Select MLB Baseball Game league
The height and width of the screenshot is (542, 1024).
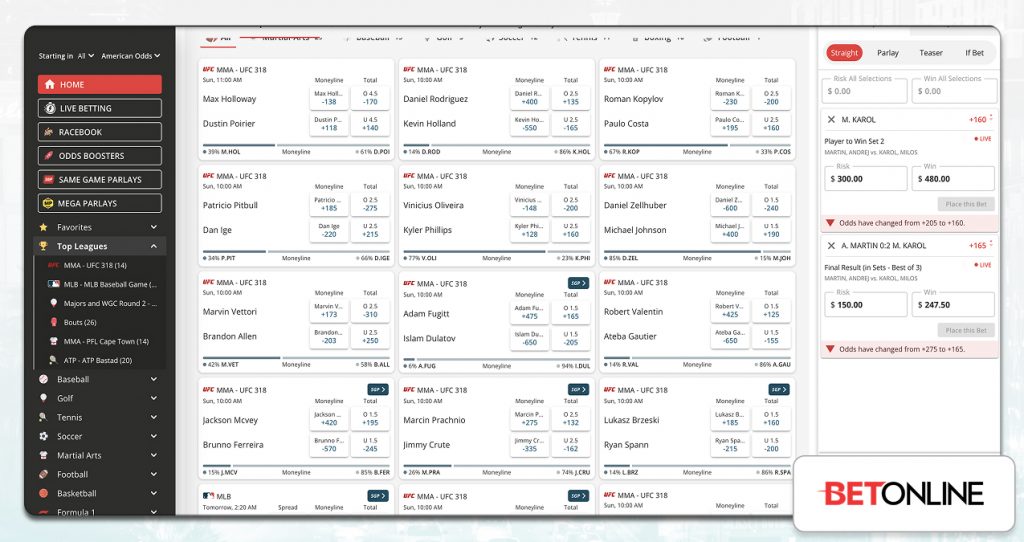pos(102,284)
